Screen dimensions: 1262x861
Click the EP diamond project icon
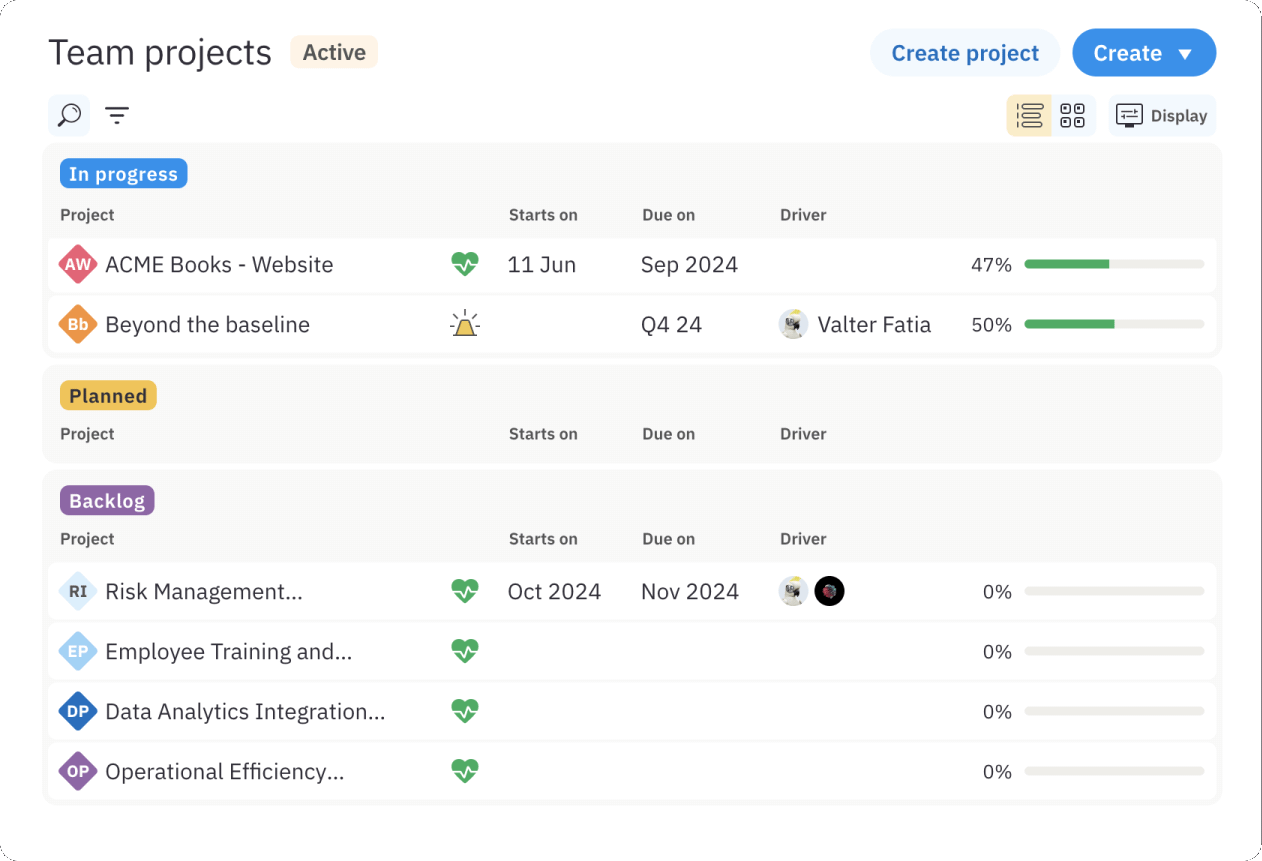[78, 652]
